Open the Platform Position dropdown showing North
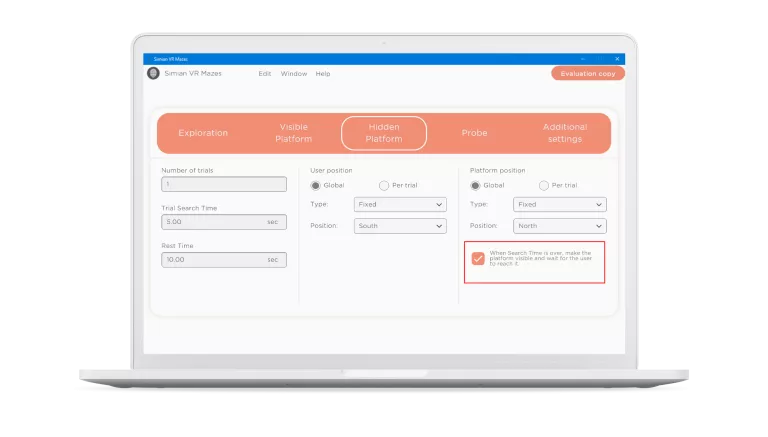Viewport: 768px width, 437px height. (x=560, y=226)
